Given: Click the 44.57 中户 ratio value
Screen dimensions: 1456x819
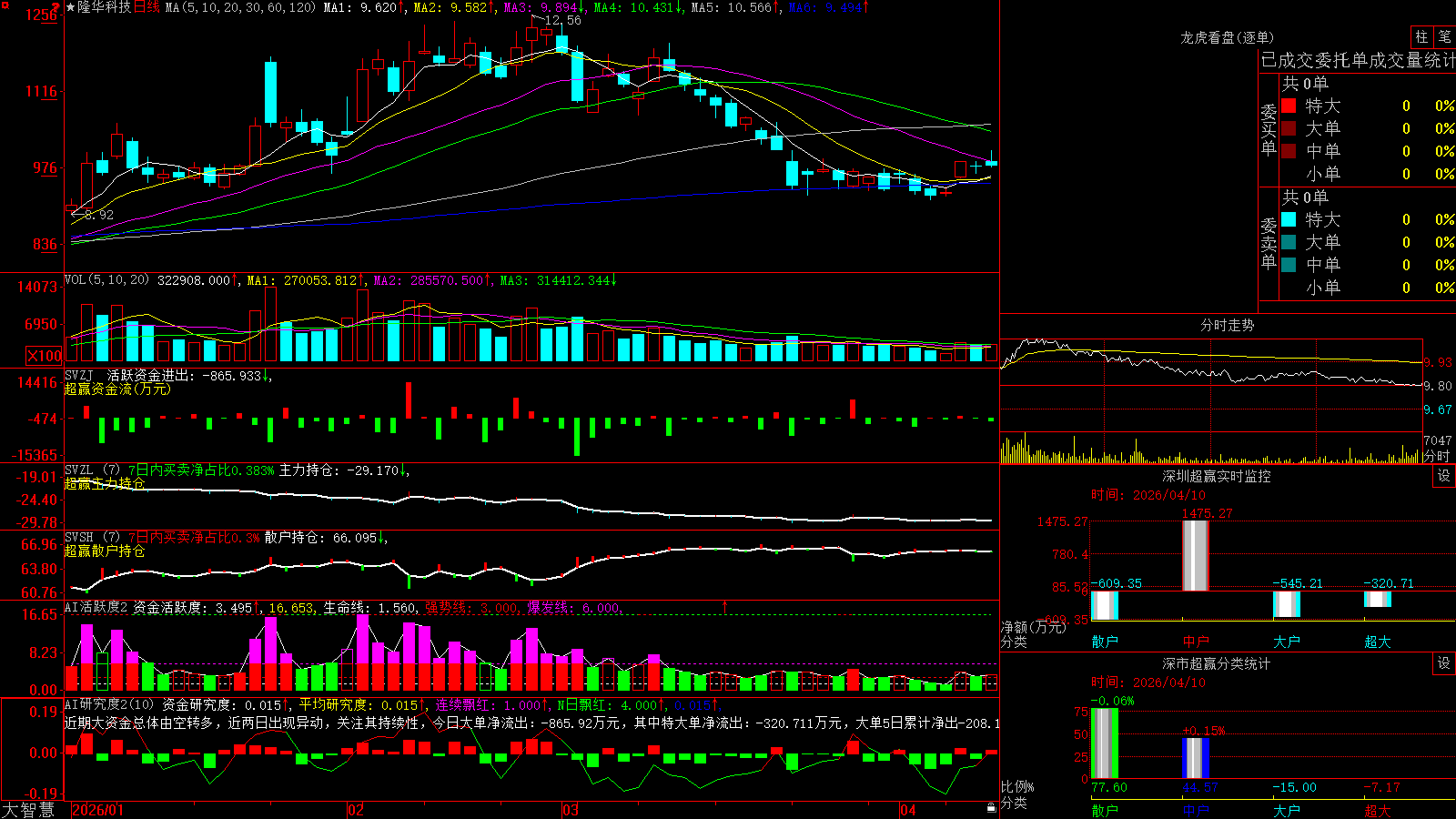Looking at the screenshot, I should (x=1200, y=787).
